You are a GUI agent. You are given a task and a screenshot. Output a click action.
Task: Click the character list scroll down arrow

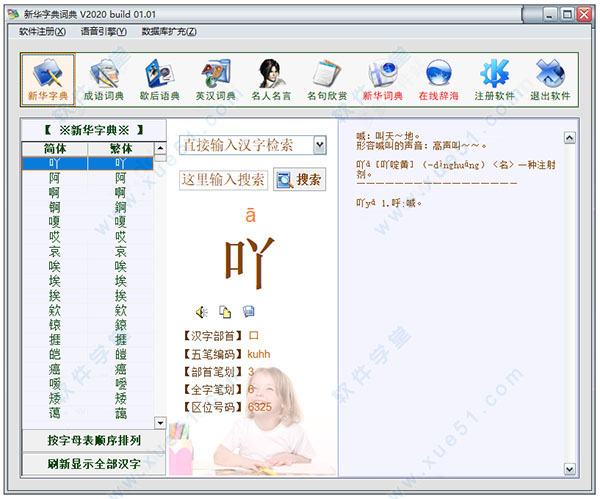[x=158, y=425]
